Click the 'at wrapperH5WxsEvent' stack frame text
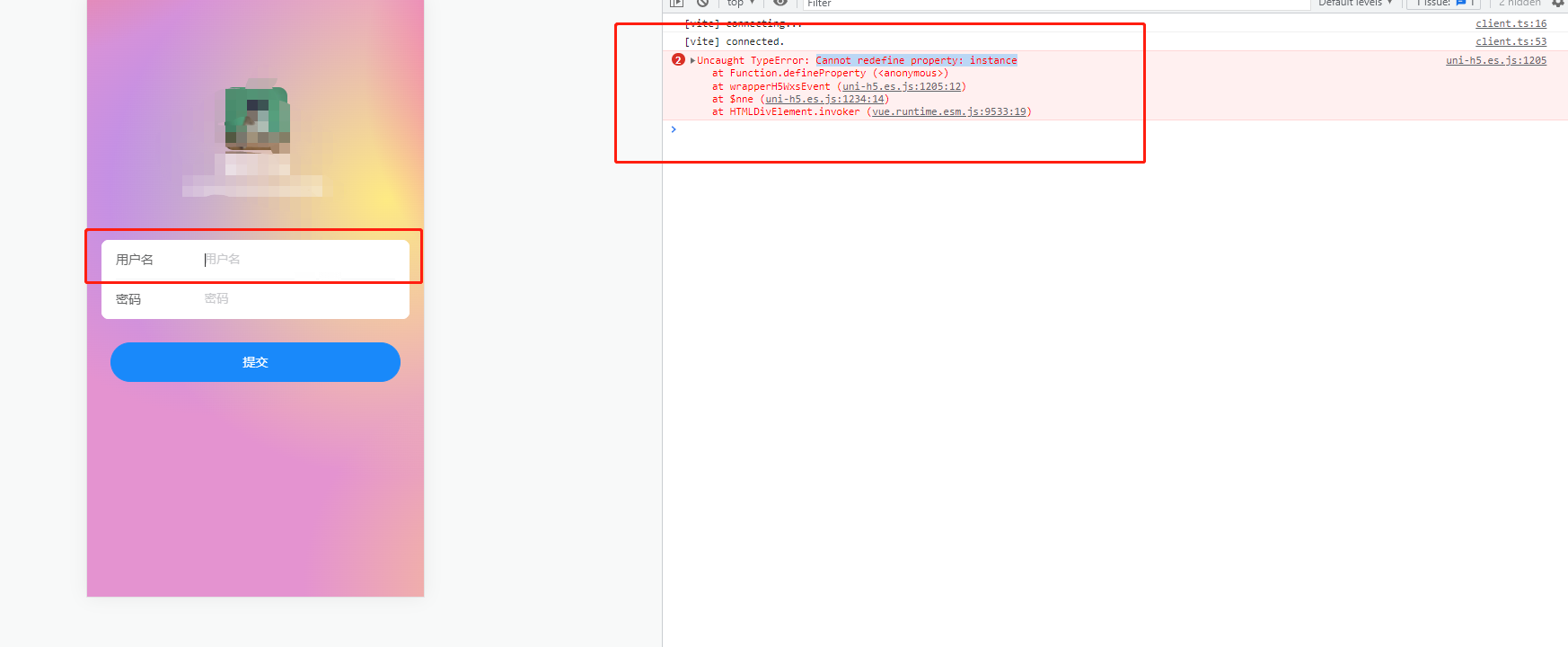This screenshot has width=1568, height=647. pyautogui.click(x=771, y=86)
